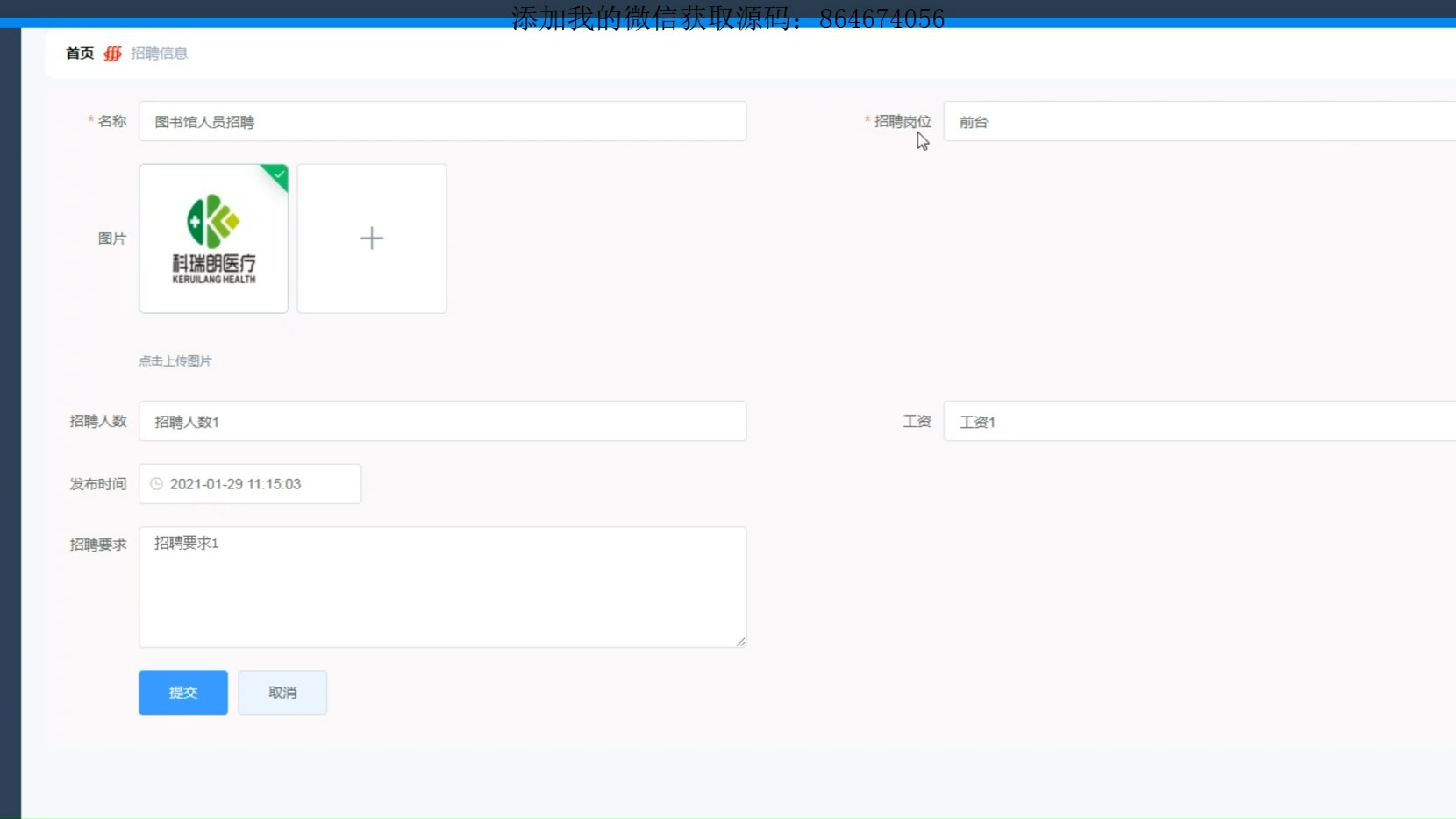The width and height of the screenshot is (1456, 819).
Task: Submit the form with 提交 button
Action: click(x=183, y=693)
